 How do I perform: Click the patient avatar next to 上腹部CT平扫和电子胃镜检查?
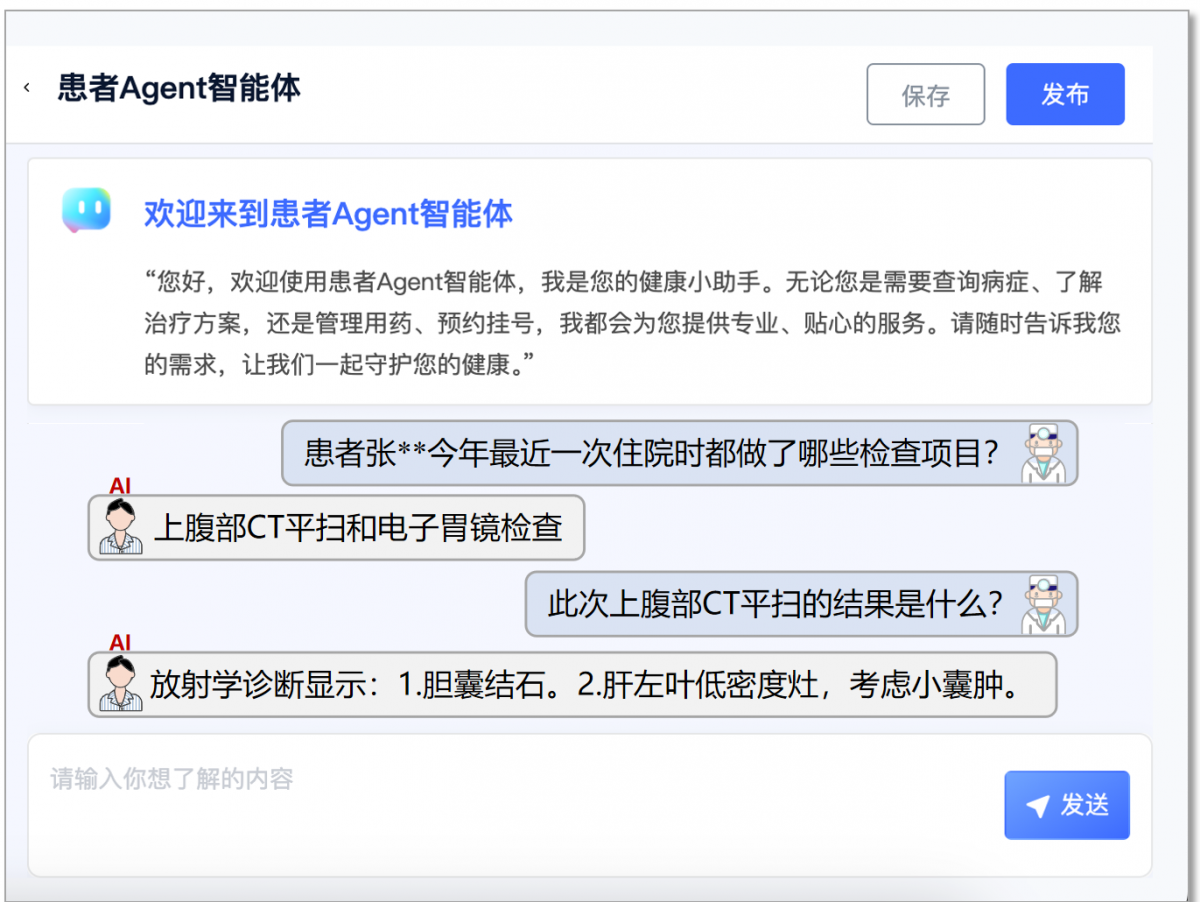pos(121,528)
